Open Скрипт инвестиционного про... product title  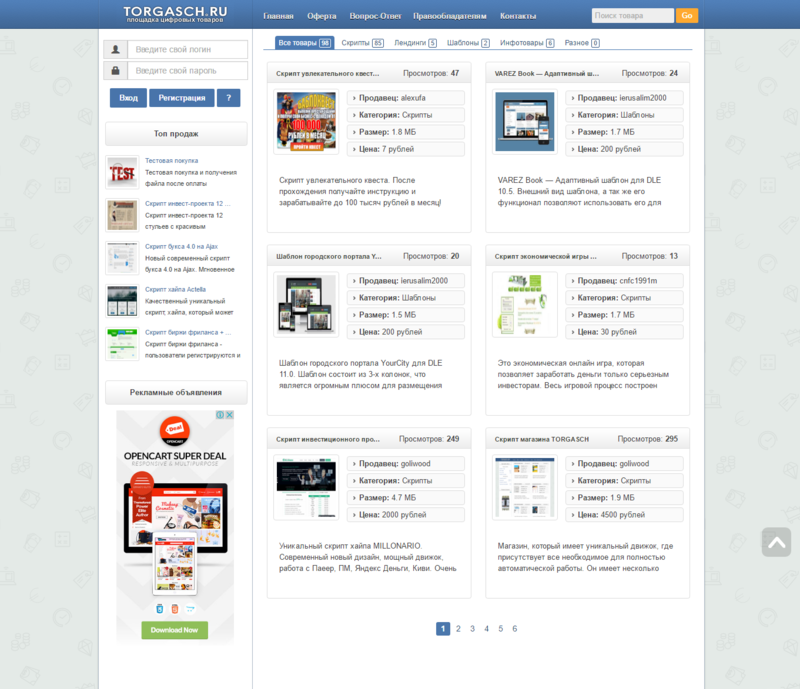click(328, 439)
